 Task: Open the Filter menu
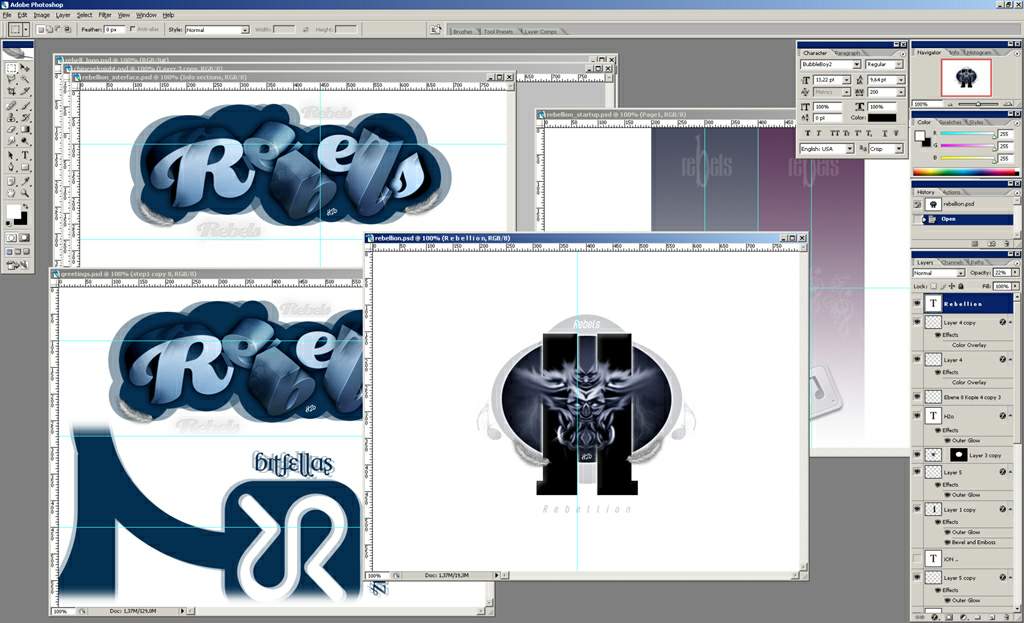[104, 14]
